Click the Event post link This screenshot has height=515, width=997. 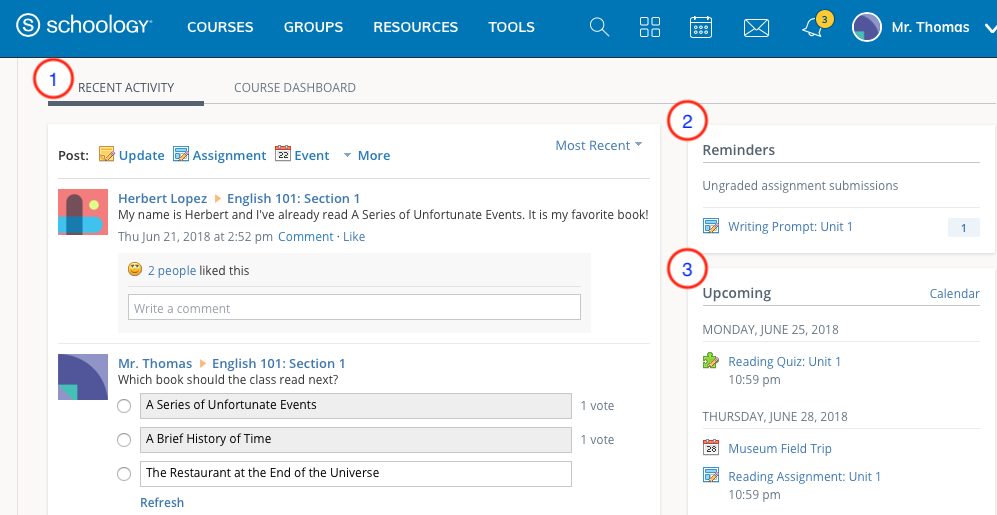(x=312, y=155)
